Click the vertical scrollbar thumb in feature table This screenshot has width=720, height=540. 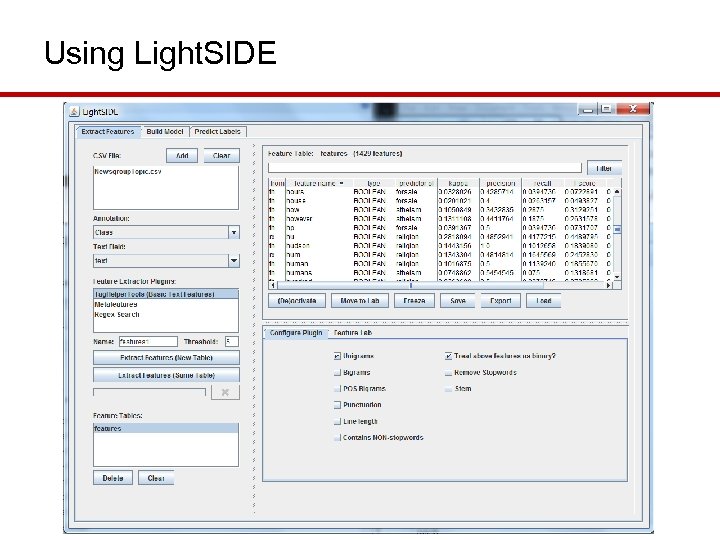click(617, 229)
